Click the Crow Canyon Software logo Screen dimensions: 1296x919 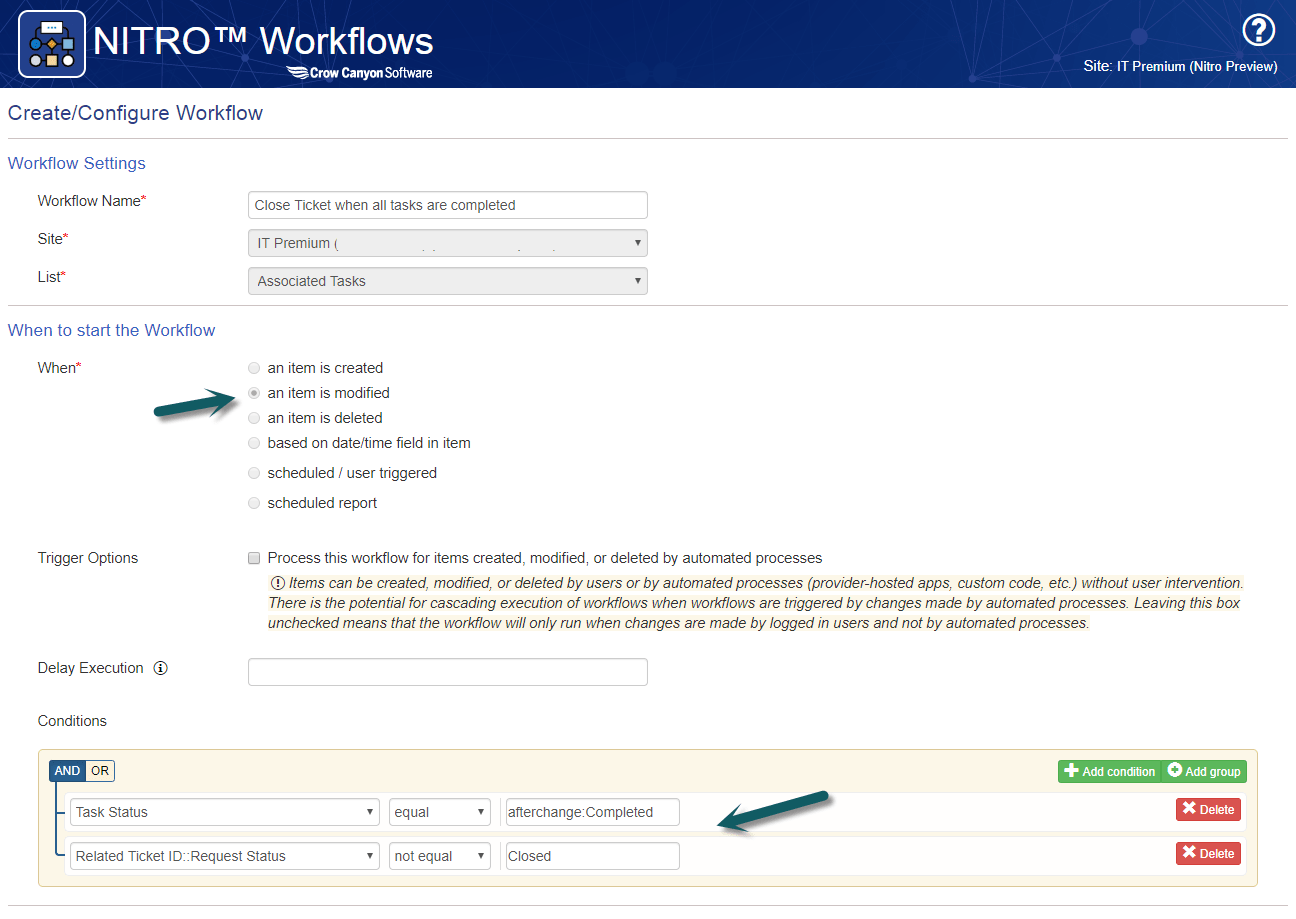pyautogui.click(x=359, y=72)
